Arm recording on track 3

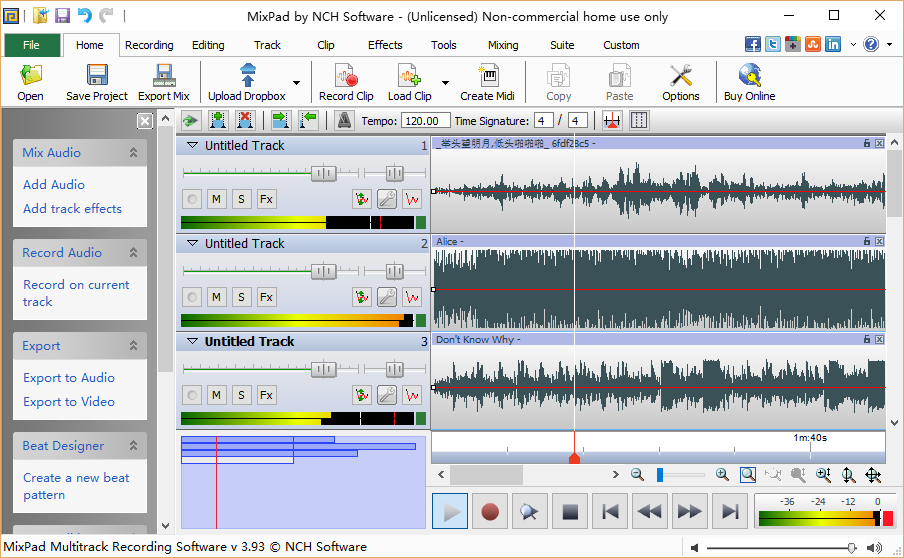pos(192,395)
